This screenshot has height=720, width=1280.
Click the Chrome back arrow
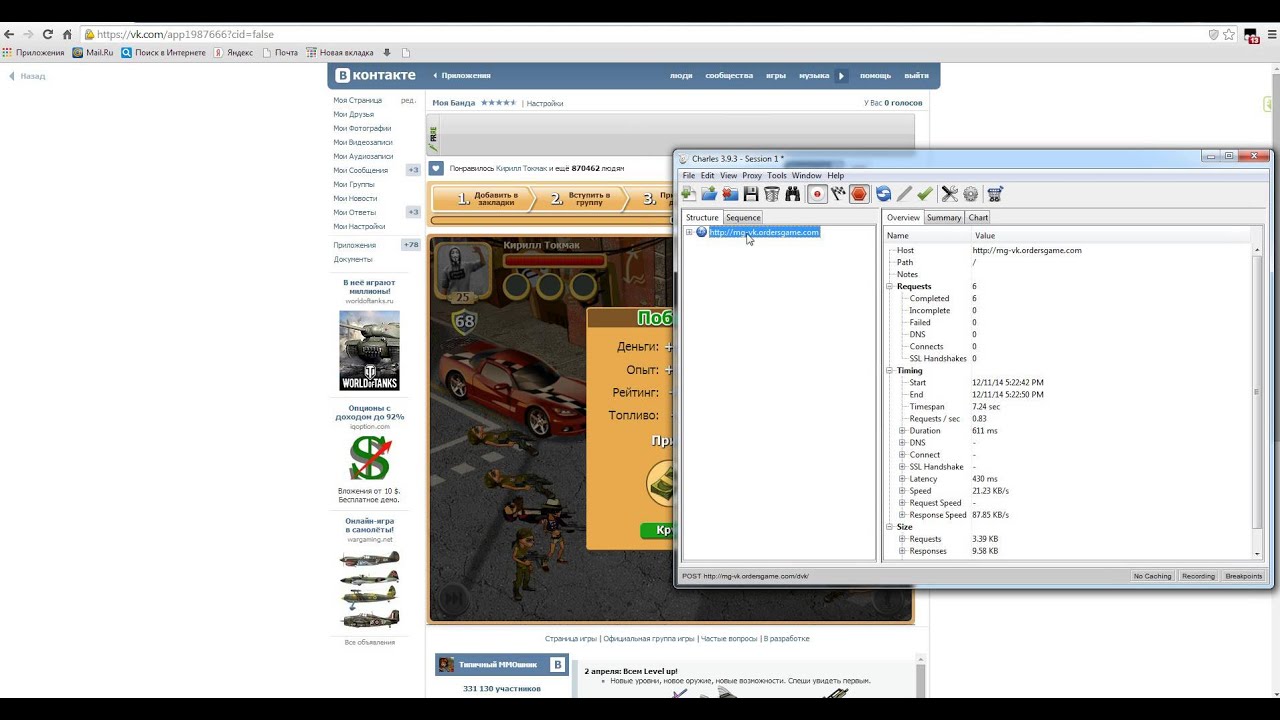point(9,34)
